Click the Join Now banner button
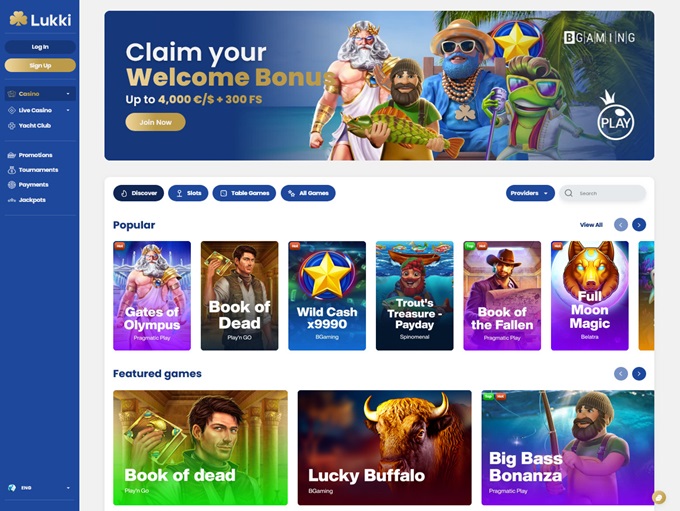680x511 pixels. pyautogui.click(x=155, y=122)
